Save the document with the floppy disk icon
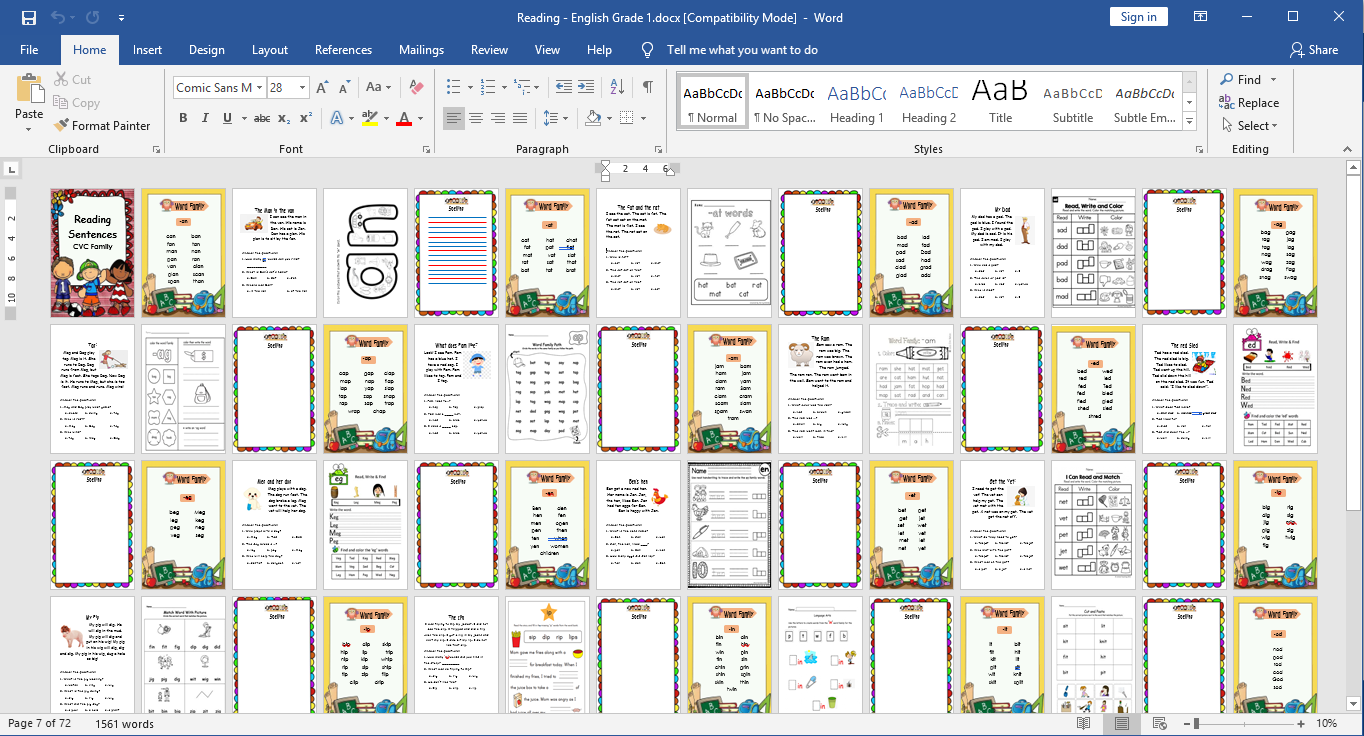This screenshot has height=736, width=1364. coord(28,18)
